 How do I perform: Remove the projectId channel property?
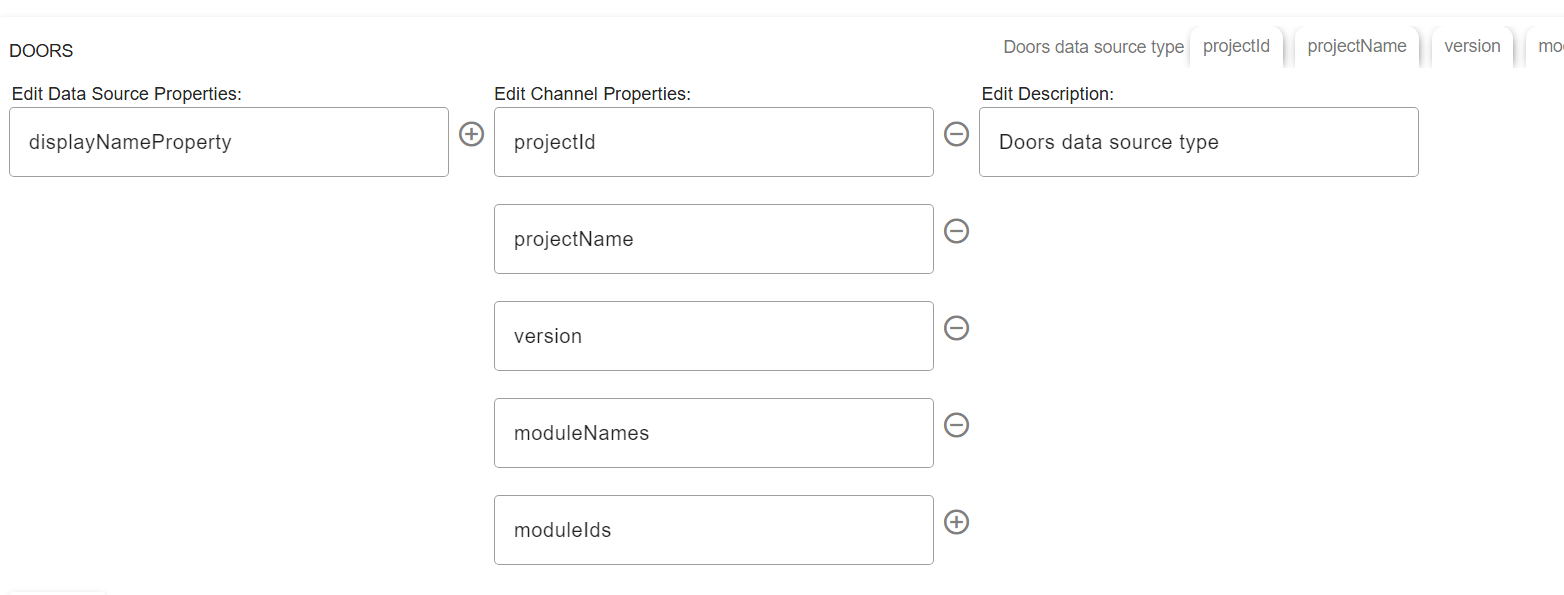pyautogui.click(x=957, y=134)
